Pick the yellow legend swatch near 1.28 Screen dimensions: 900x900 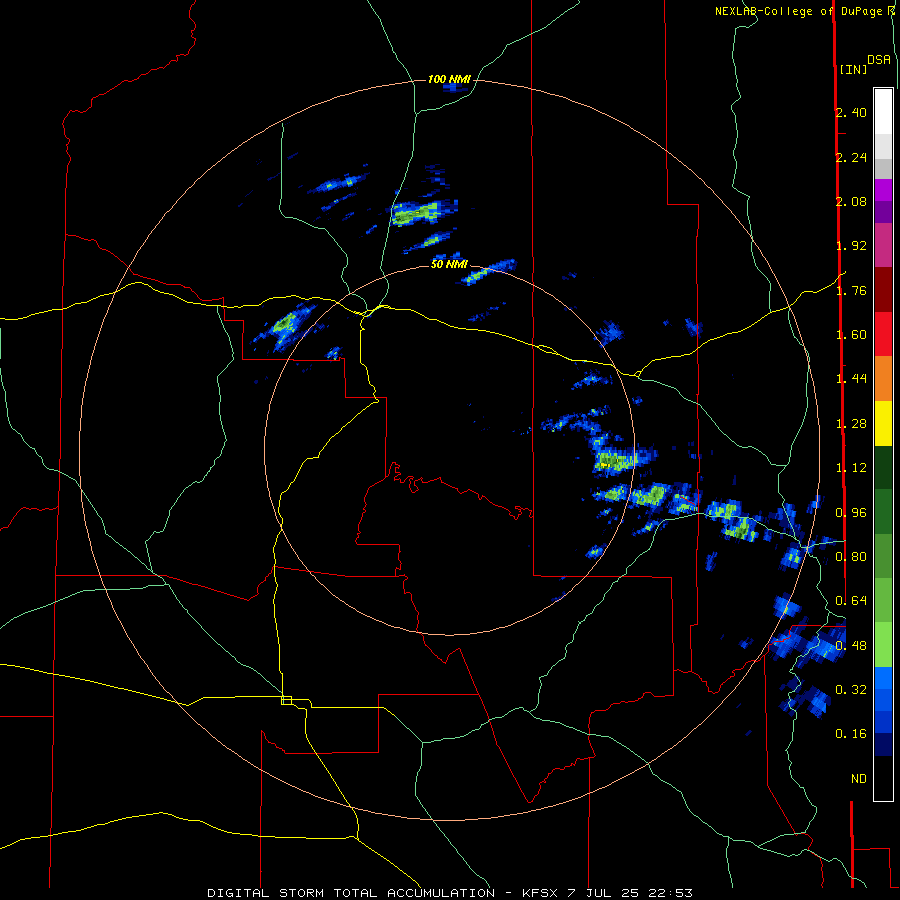click(x=883, y=423)
